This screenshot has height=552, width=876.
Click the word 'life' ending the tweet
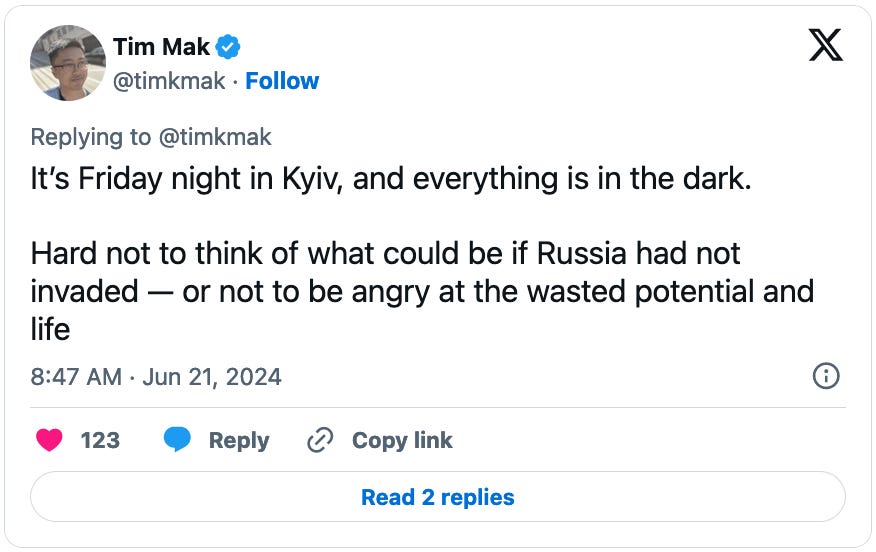(x=50, y=329)
